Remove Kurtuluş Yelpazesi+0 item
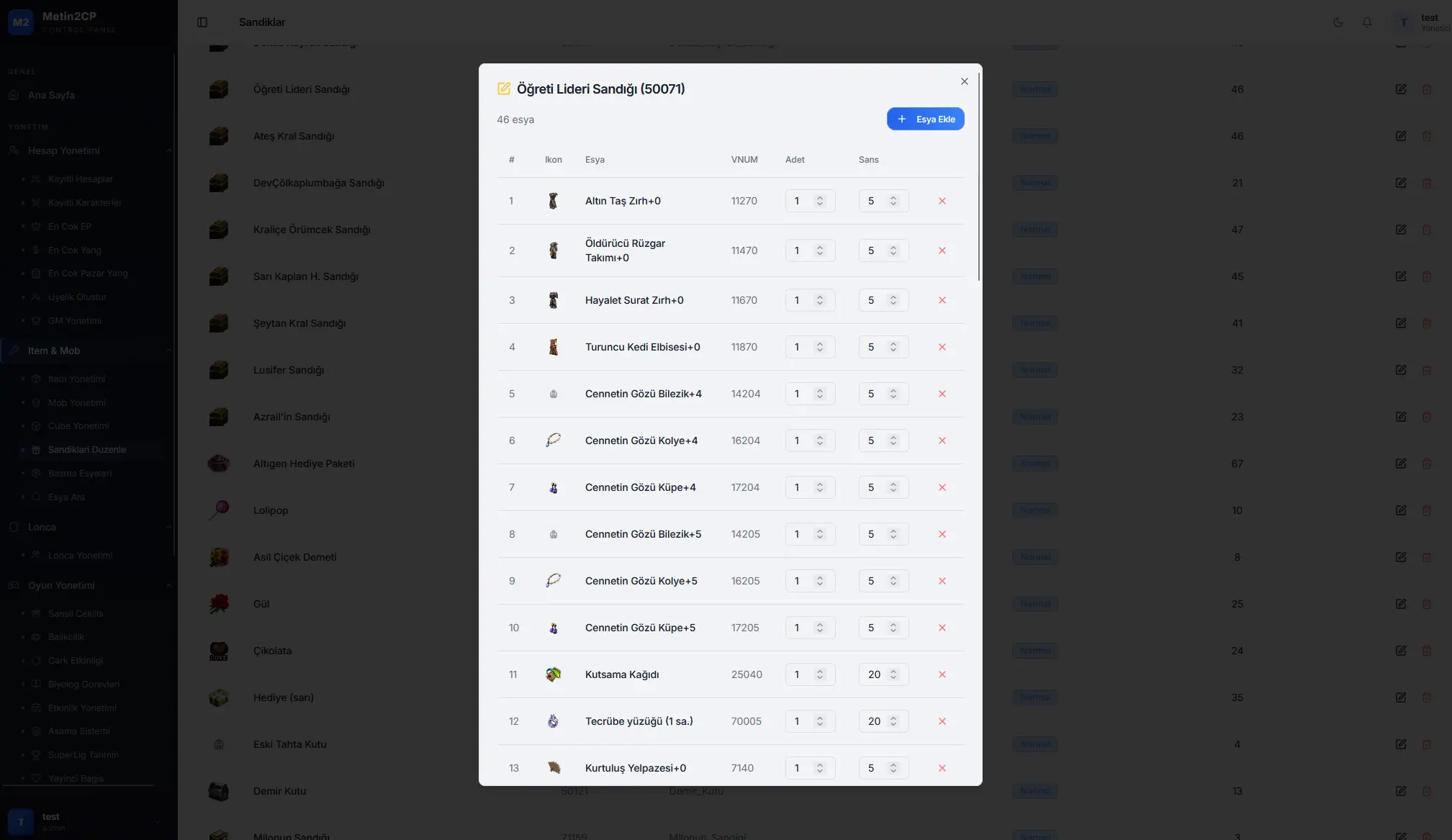 click(x=942, y=768)
